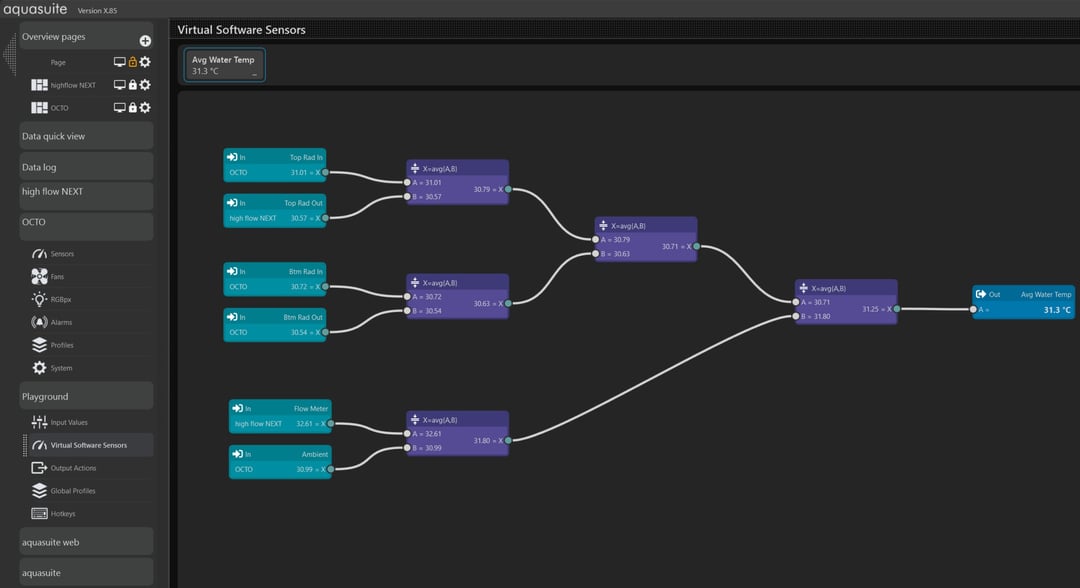Select Virtual Software Sensors menu item

pyautogui.click(x=88, y=445)
